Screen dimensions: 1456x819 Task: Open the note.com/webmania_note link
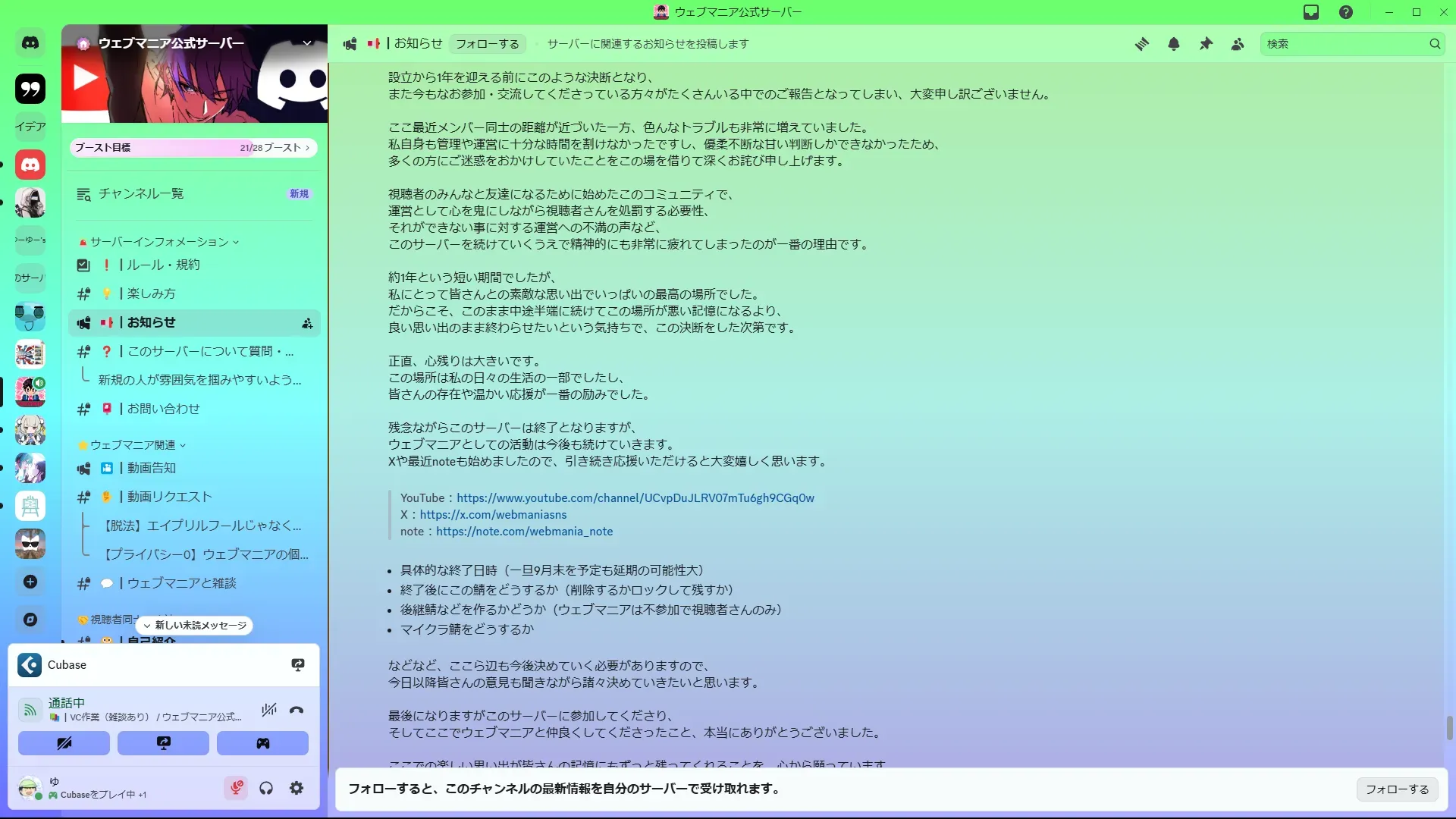(524, 532)
